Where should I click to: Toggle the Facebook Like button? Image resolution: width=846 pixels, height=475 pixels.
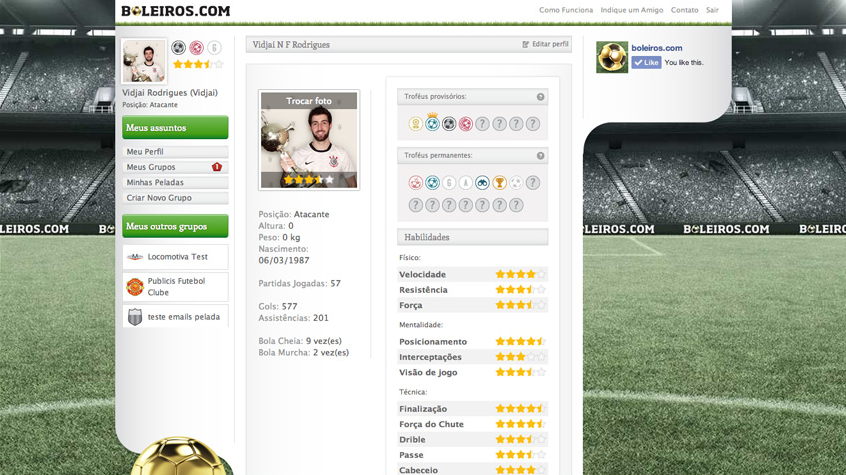(x=646, y=63)
